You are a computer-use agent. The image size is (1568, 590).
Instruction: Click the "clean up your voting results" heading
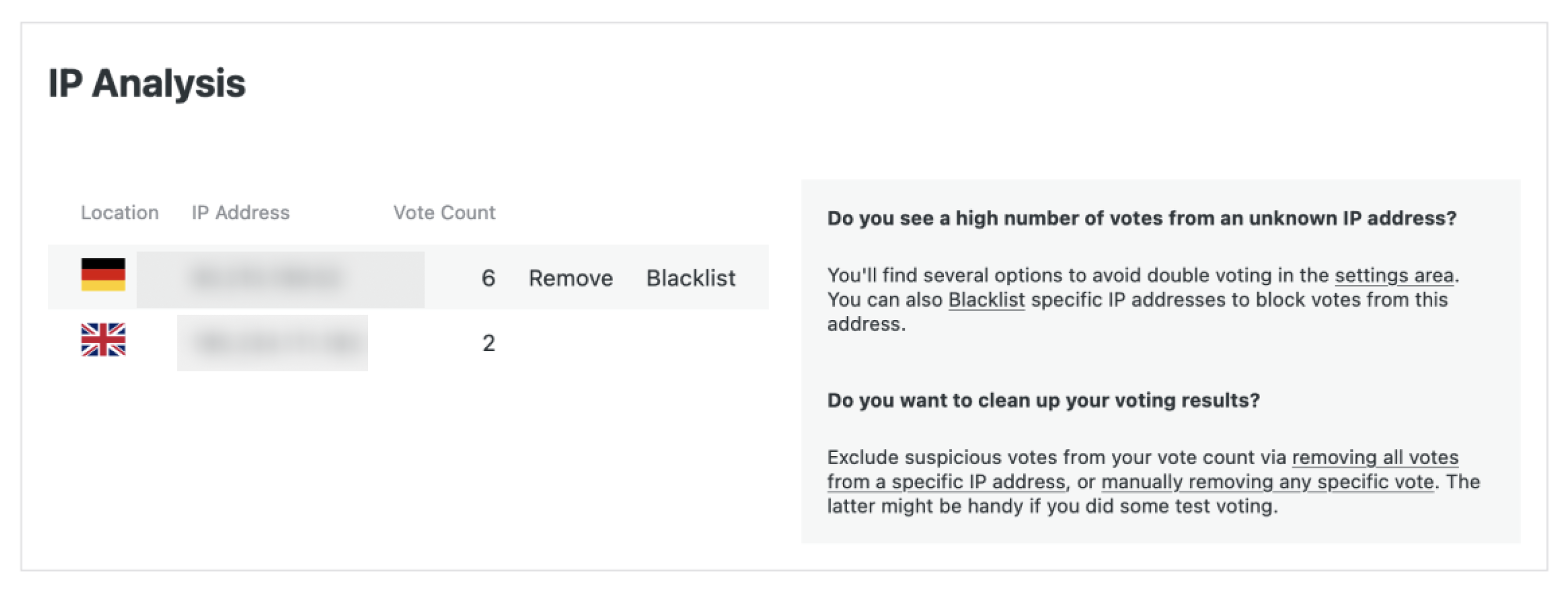tap(1042, 400)
